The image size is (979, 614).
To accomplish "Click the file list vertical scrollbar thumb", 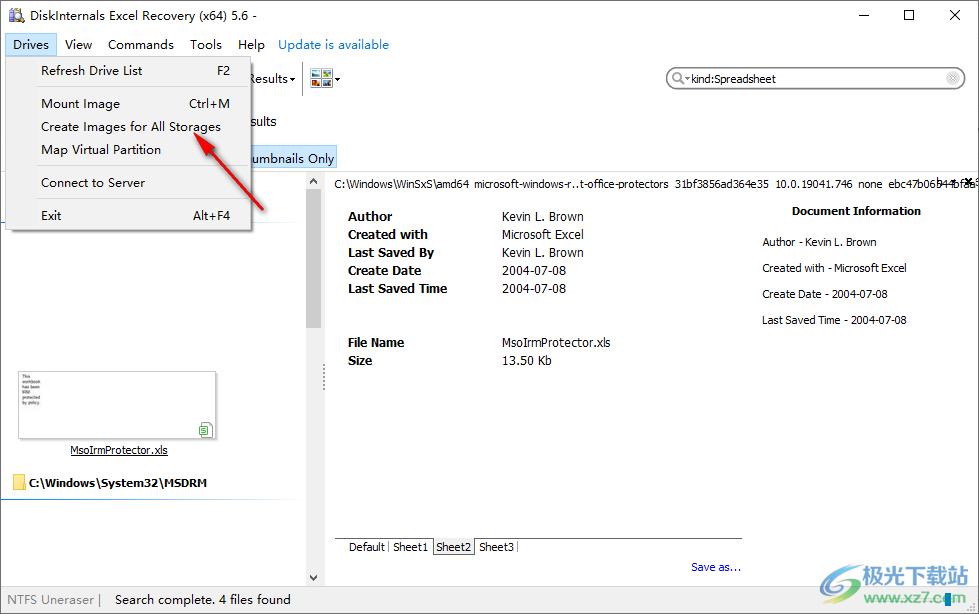I will coord(313,259).
